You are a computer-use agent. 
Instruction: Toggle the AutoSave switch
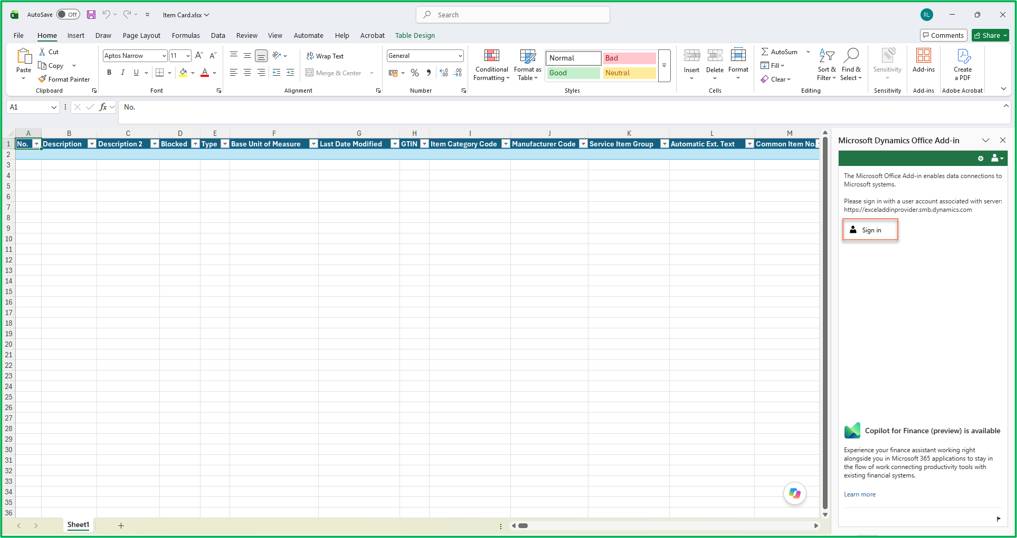pyautogui.click(x=68, y=14)
